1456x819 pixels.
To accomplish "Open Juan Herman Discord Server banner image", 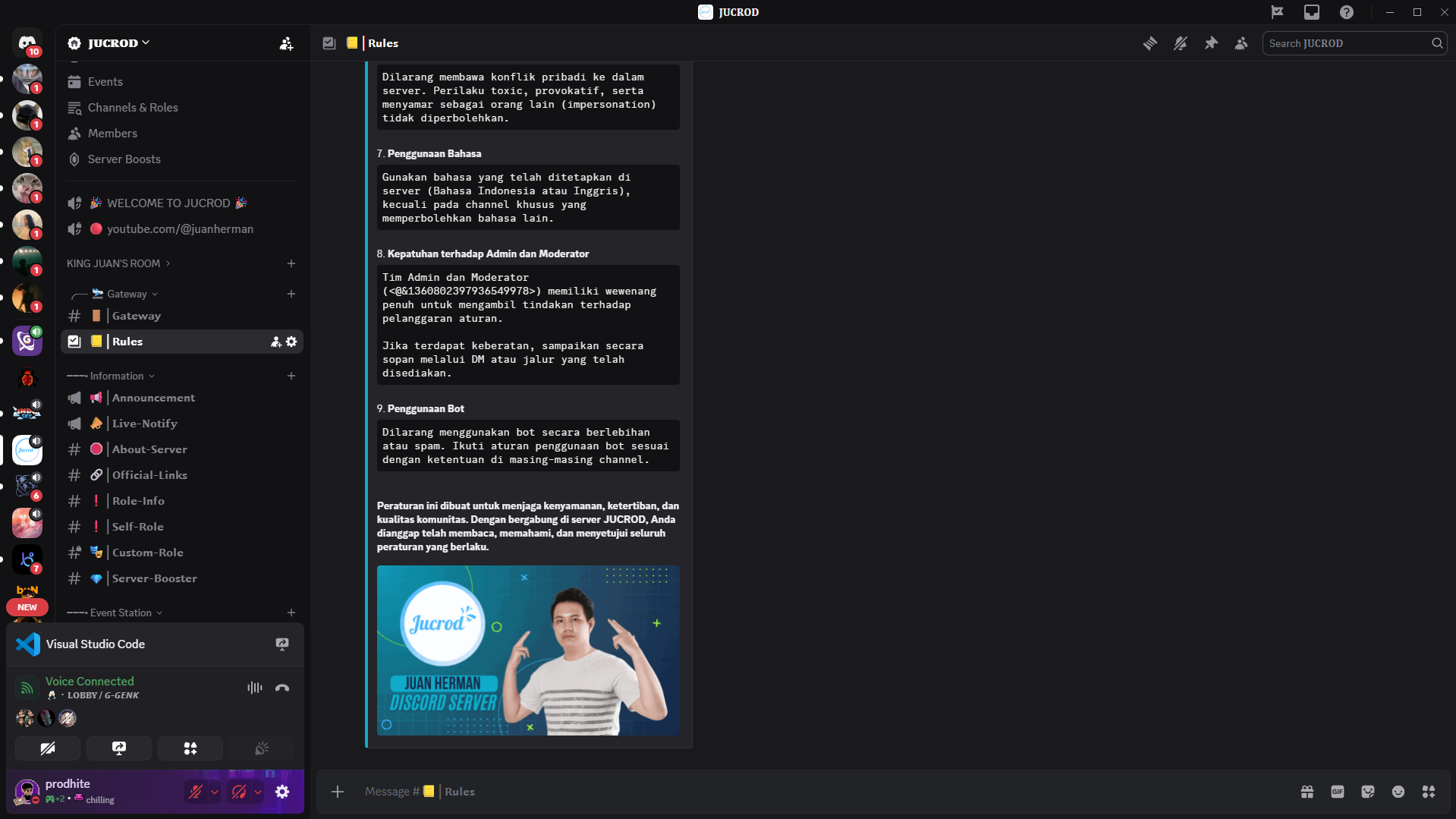I will tap(528, 650).
